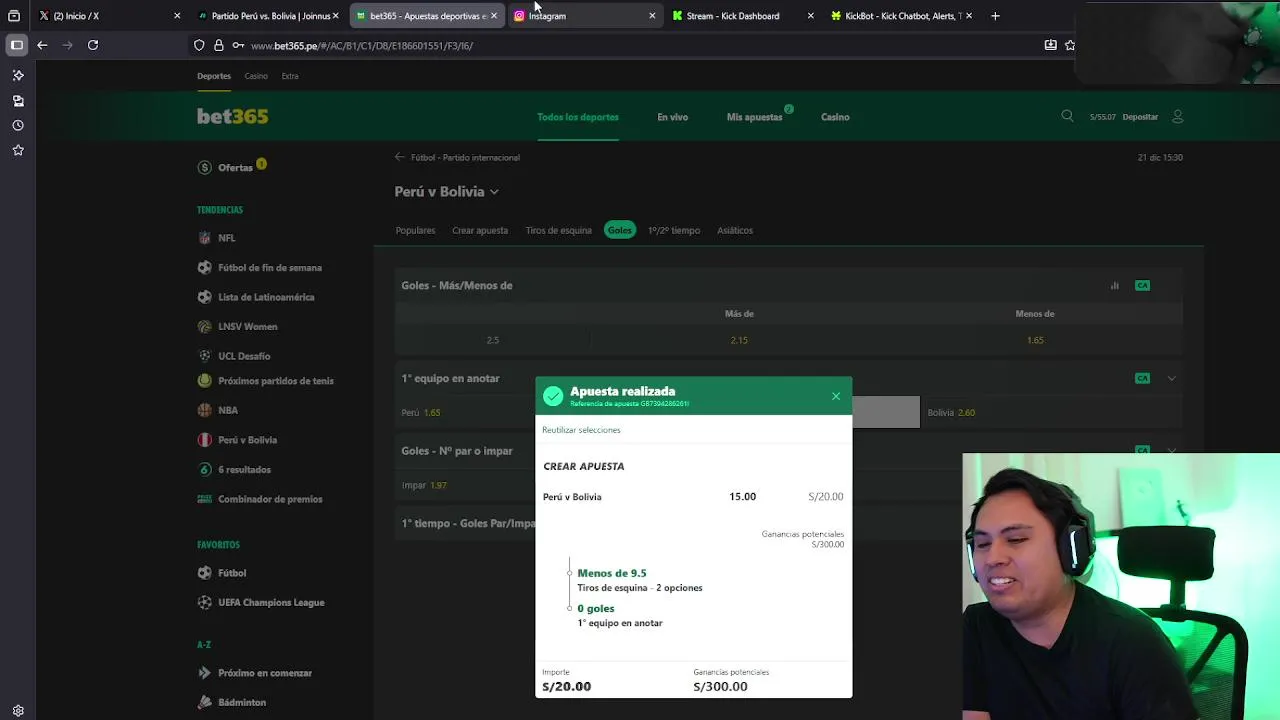Screen dimensions: 1280x720
Task: Collapse the 1º equipo en anotar market
Action: coord(1171,378)
